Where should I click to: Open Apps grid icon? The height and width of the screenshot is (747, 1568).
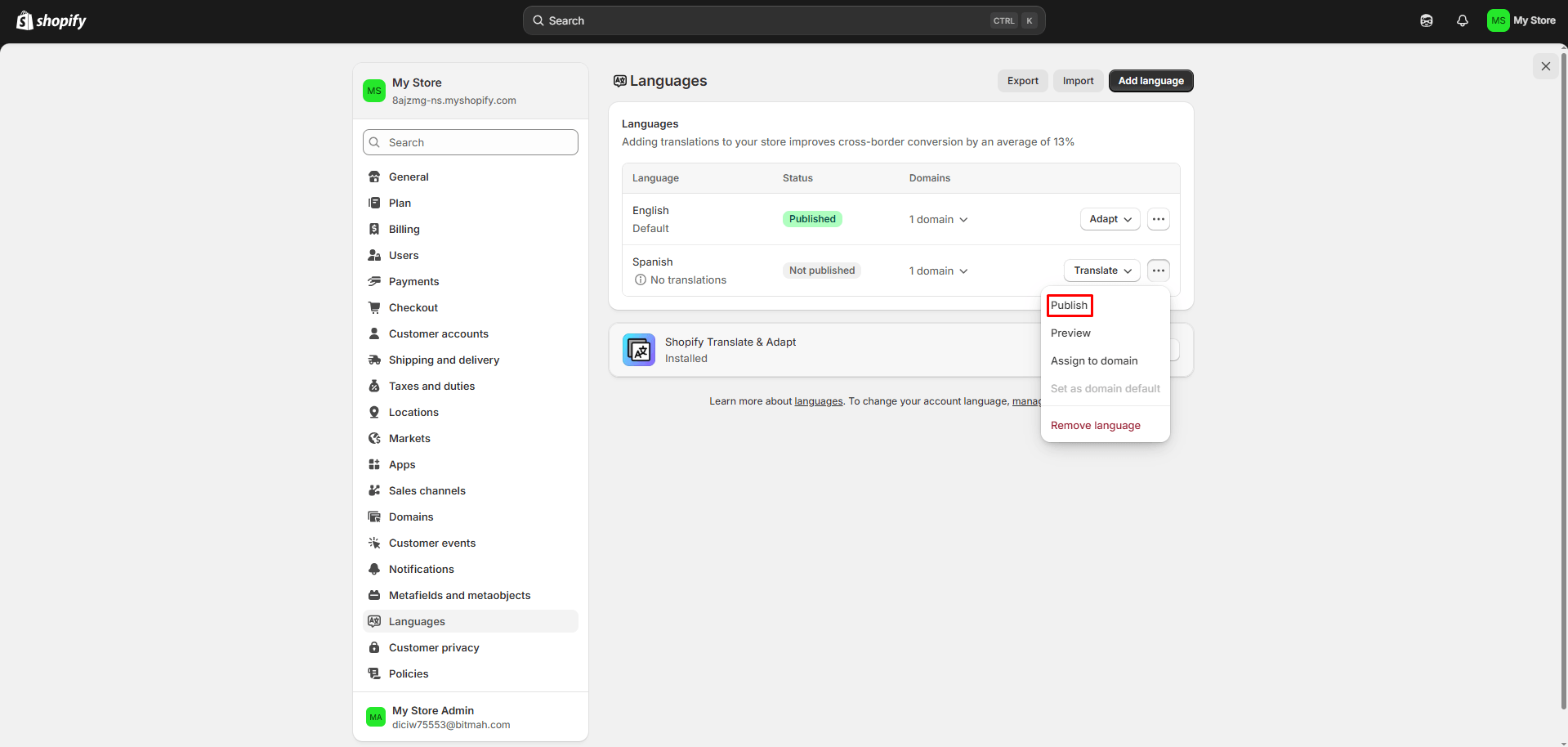pyautogui.click(x=374, y=464)
